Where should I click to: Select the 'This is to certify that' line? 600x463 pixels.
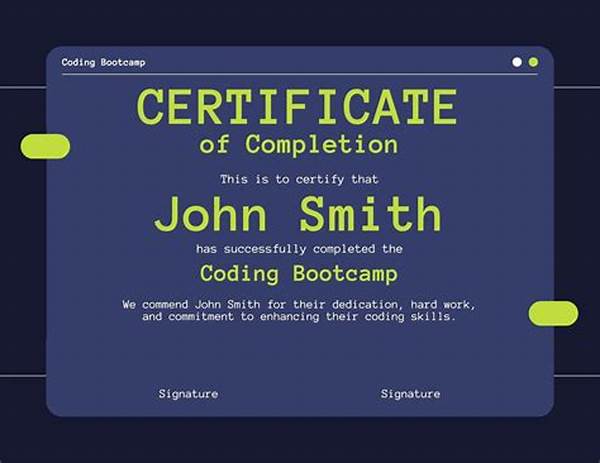[x=299, y=180]
